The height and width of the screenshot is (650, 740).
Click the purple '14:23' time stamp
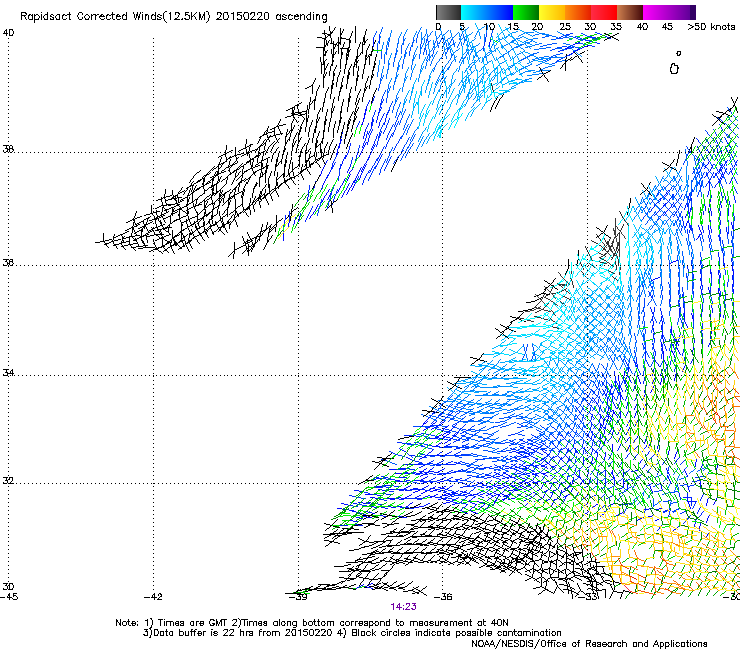pyautogui.click(x=404, y=607)
